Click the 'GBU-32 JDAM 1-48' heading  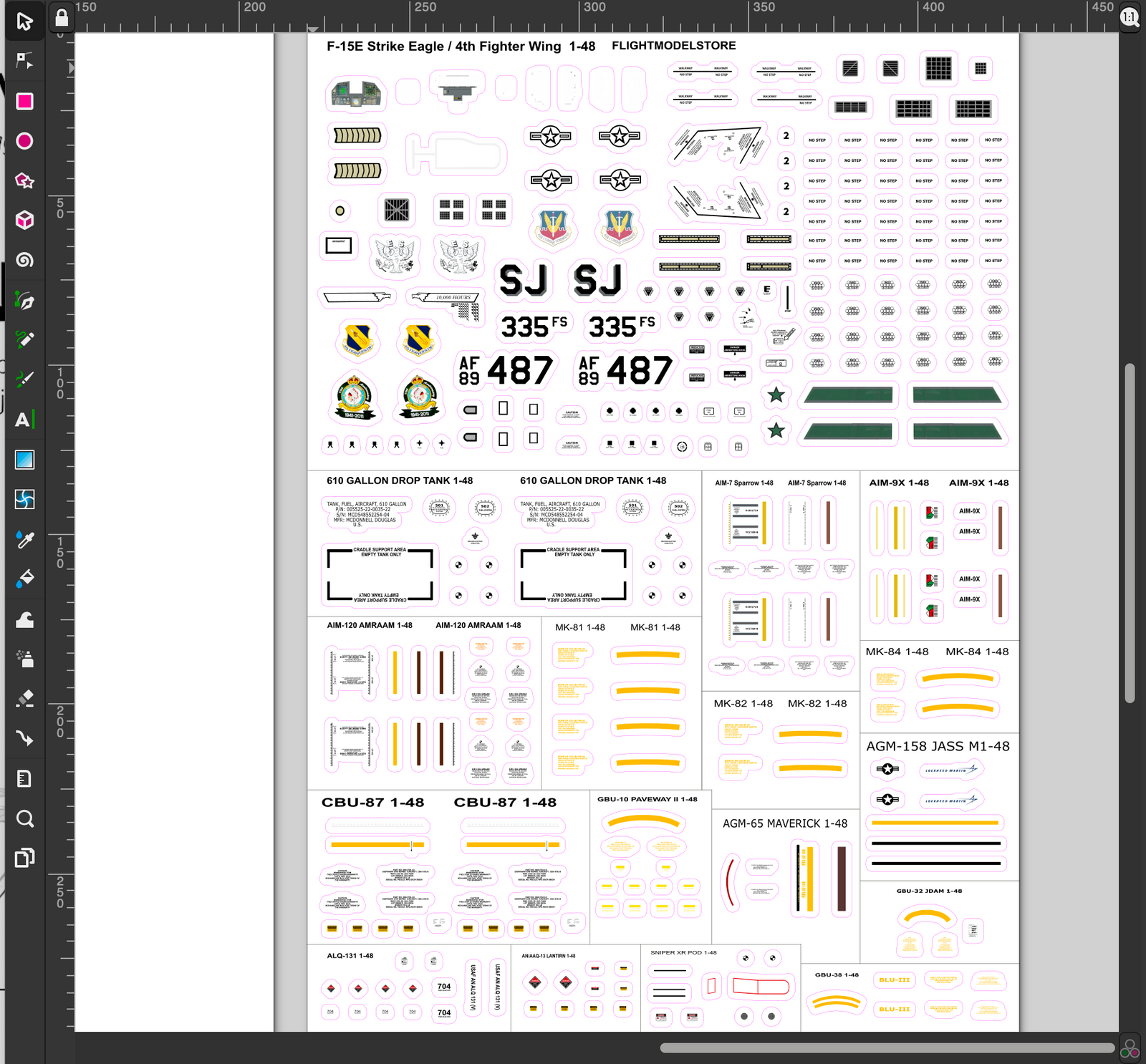coord(929,891)
